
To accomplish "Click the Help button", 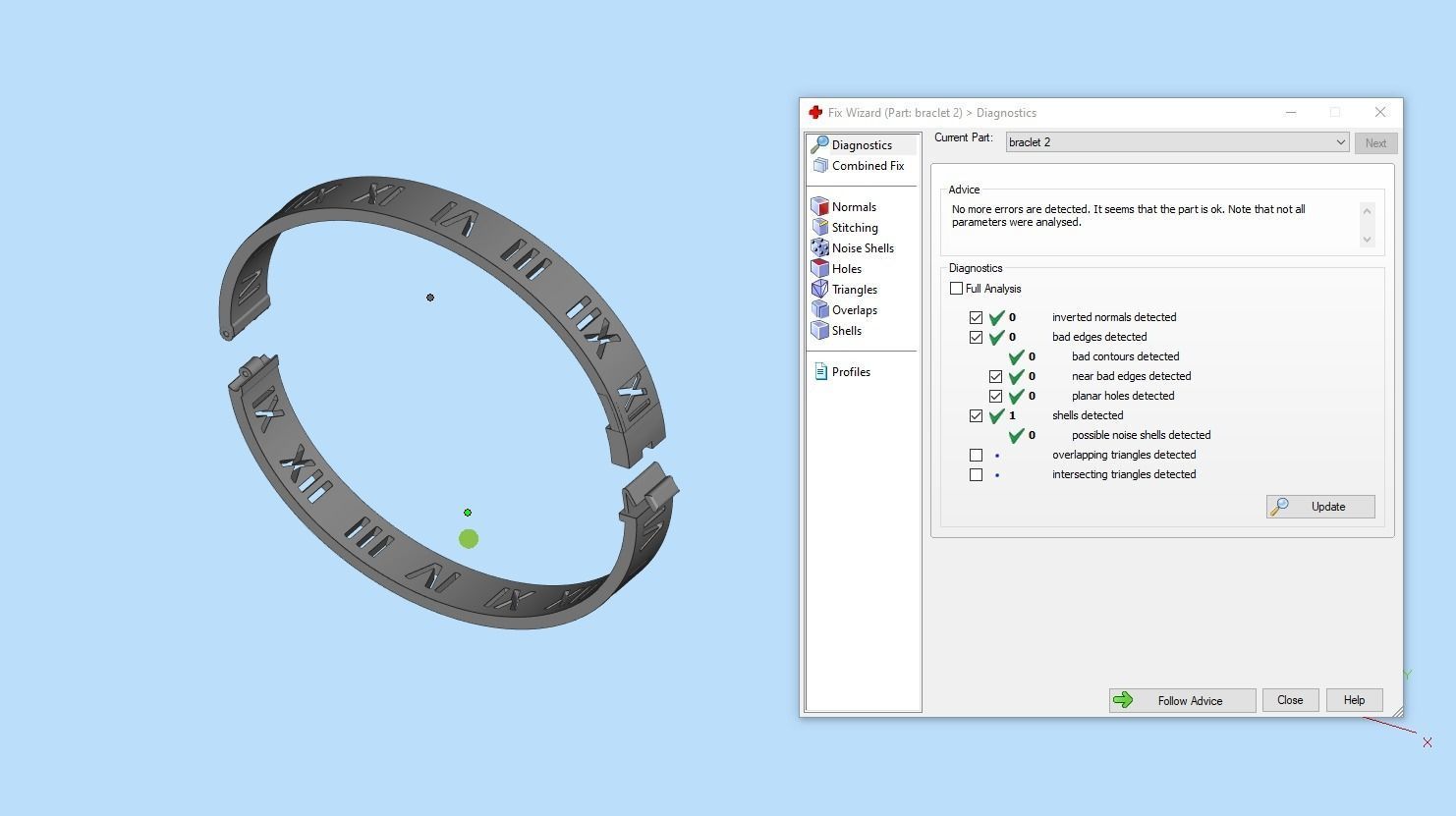I will (x=1354, y=700).
